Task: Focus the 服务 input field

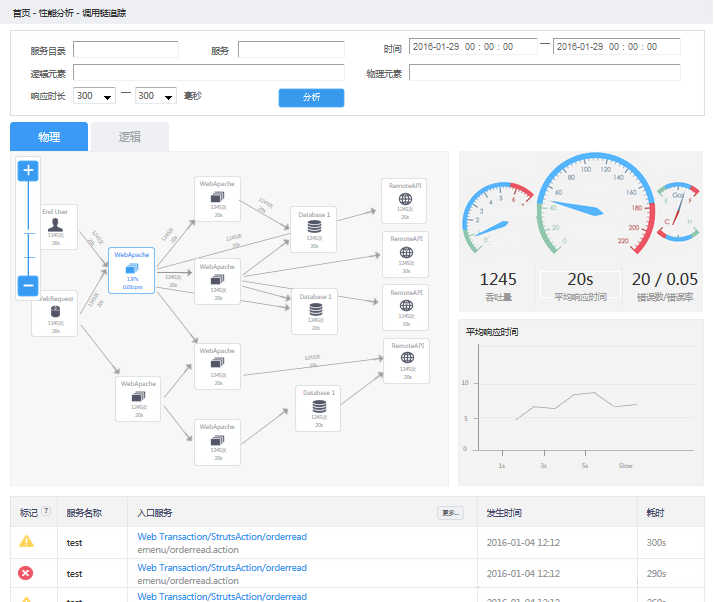Action: (291, 50)
